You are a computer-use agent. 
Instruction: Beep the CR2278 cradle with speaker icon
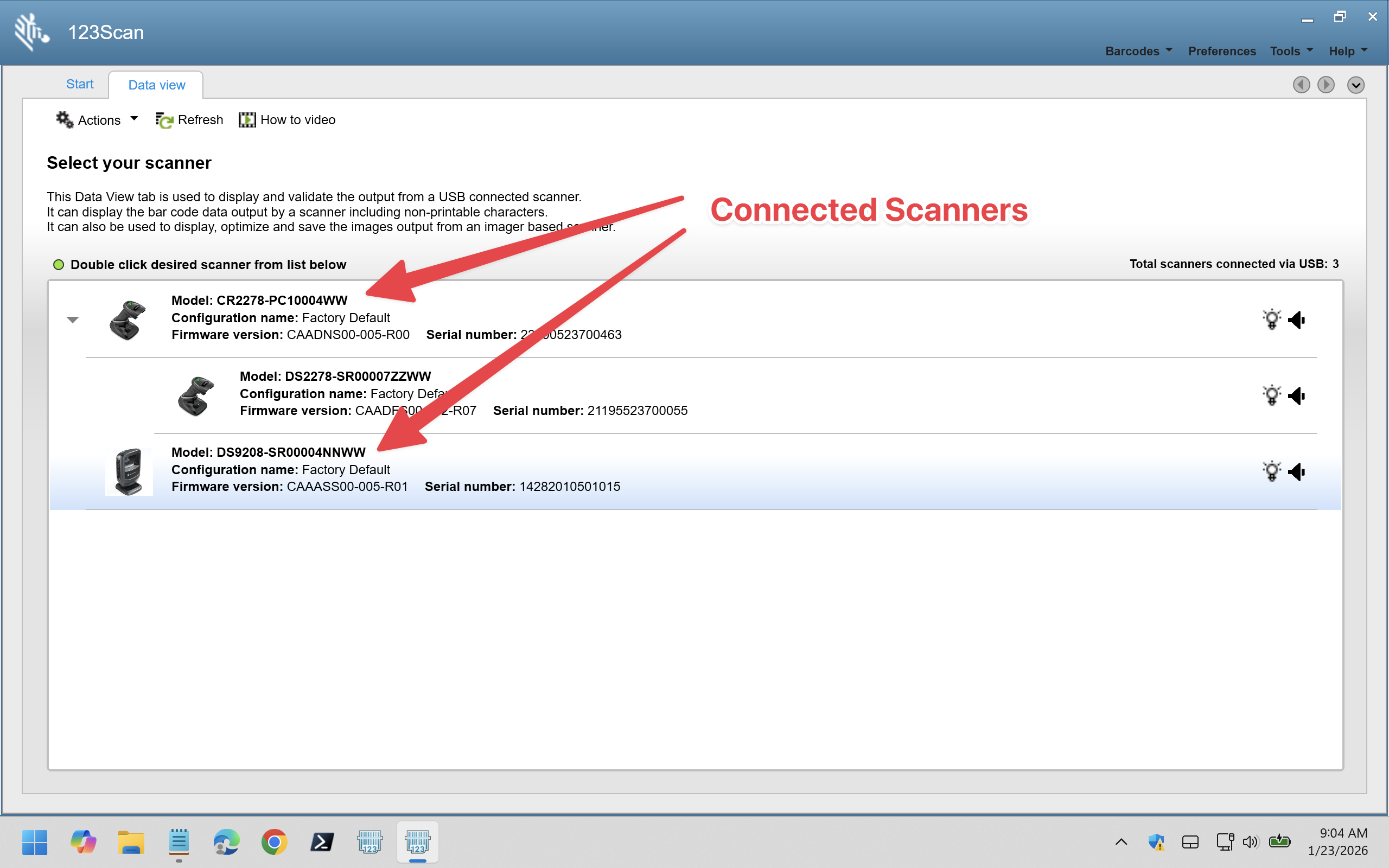[1297, 319]
